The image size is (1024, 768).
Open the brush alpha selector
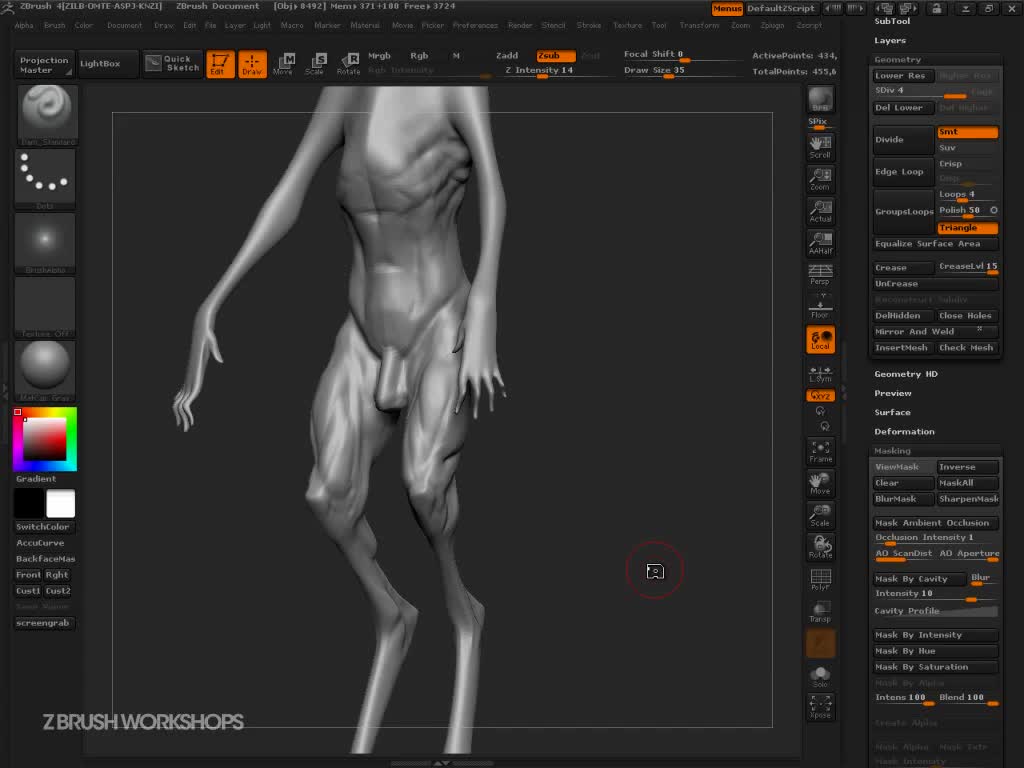pos(45,243)
